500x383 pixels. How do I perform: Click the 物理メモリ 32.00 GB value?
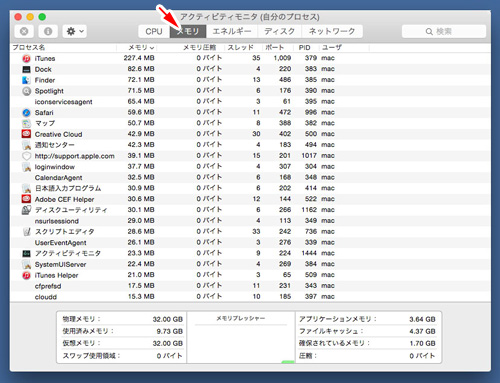pyautogui.click(x=168, y=319)
